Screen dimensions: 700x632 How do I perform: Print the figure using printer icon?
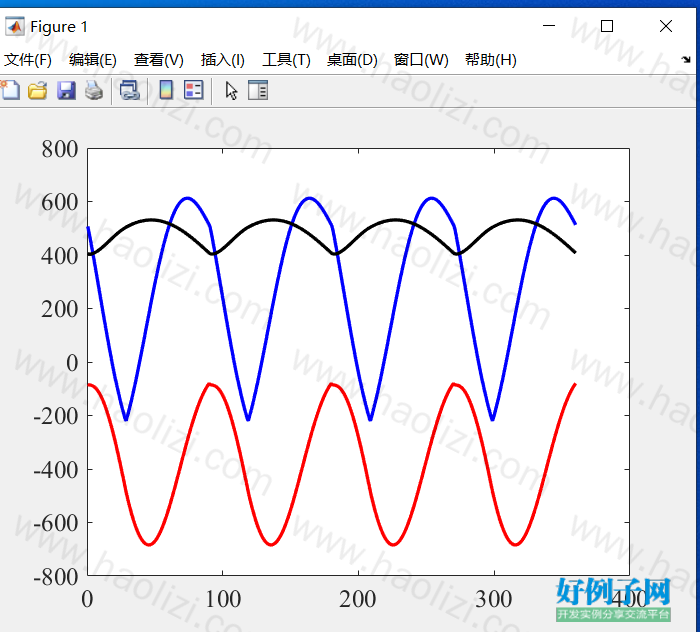[x=94, y=91]
